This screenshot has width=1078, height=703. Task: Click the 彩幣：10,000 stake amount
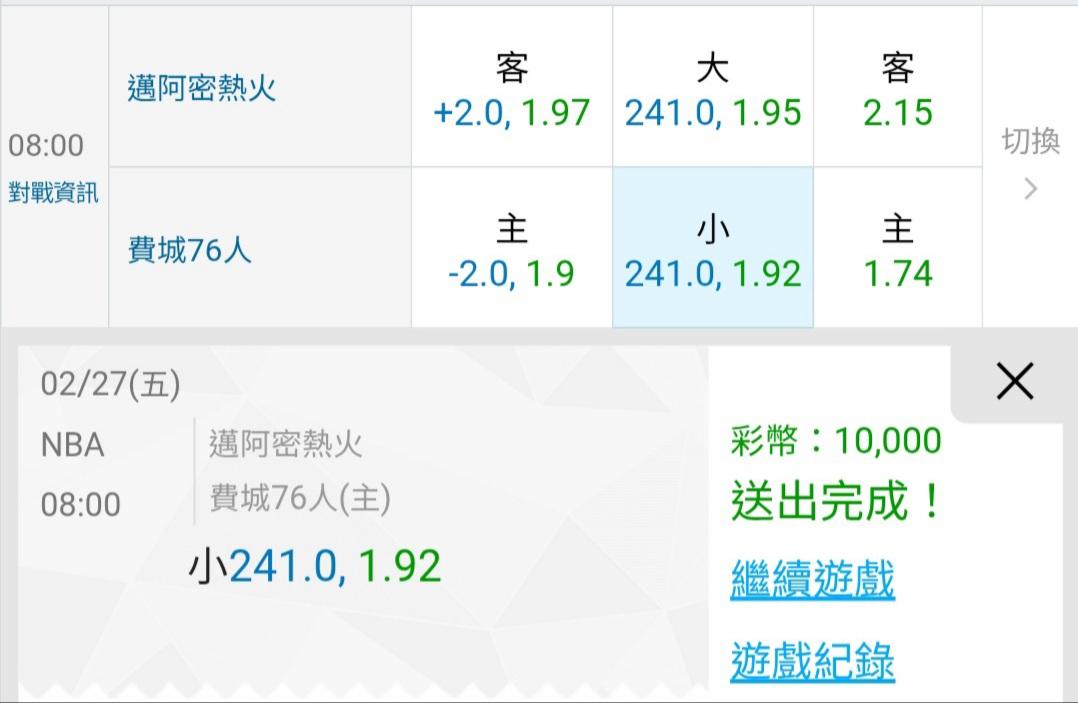[836, 440]
